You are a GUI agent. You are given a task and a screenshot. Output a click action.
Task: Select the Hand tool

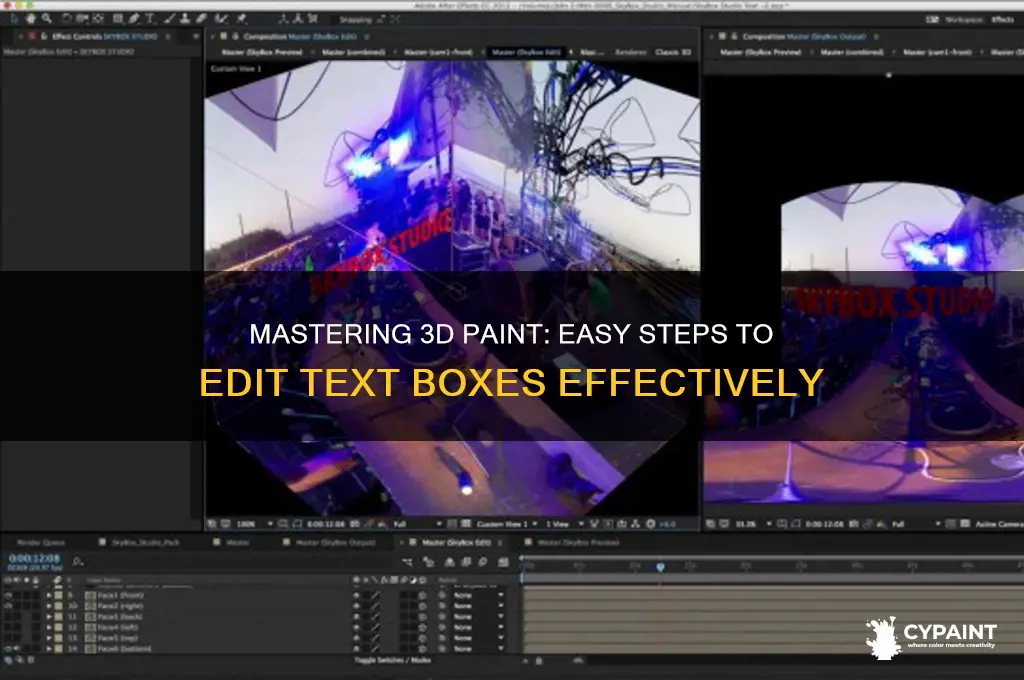[31, 19]
